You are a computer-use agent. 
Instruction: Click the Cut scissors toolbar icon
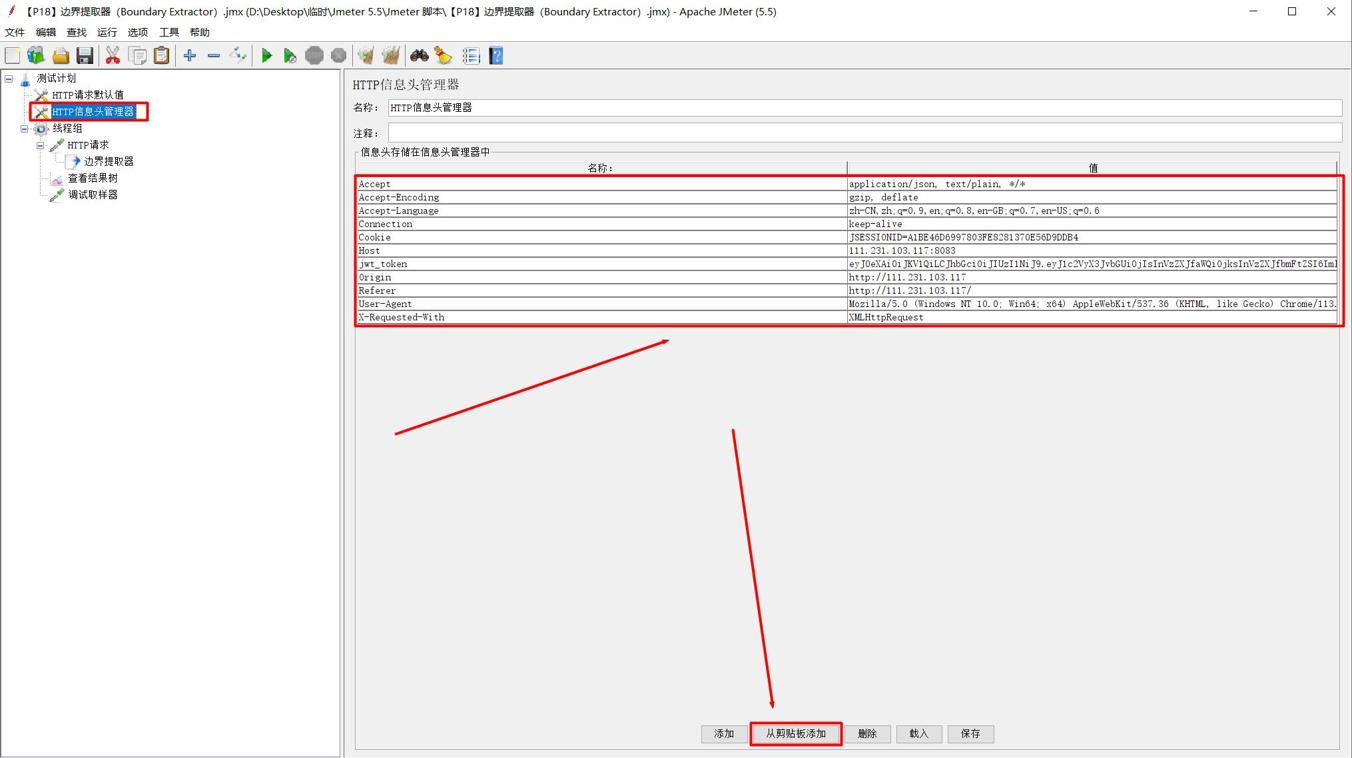pos(113,56)
